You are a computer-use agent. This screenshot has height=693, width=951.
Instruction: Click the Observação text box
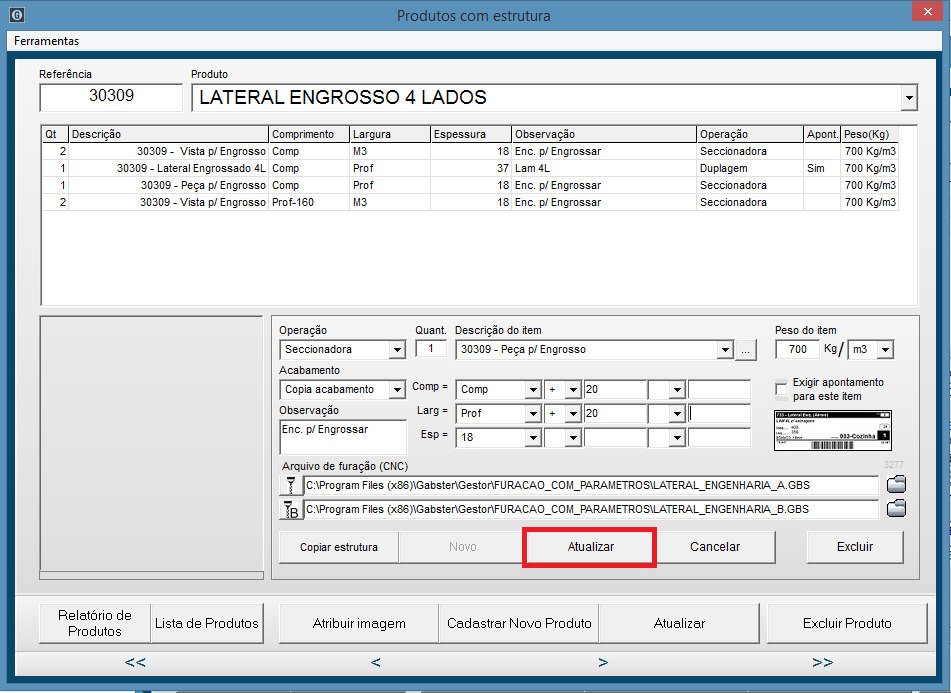coord(343,437)
